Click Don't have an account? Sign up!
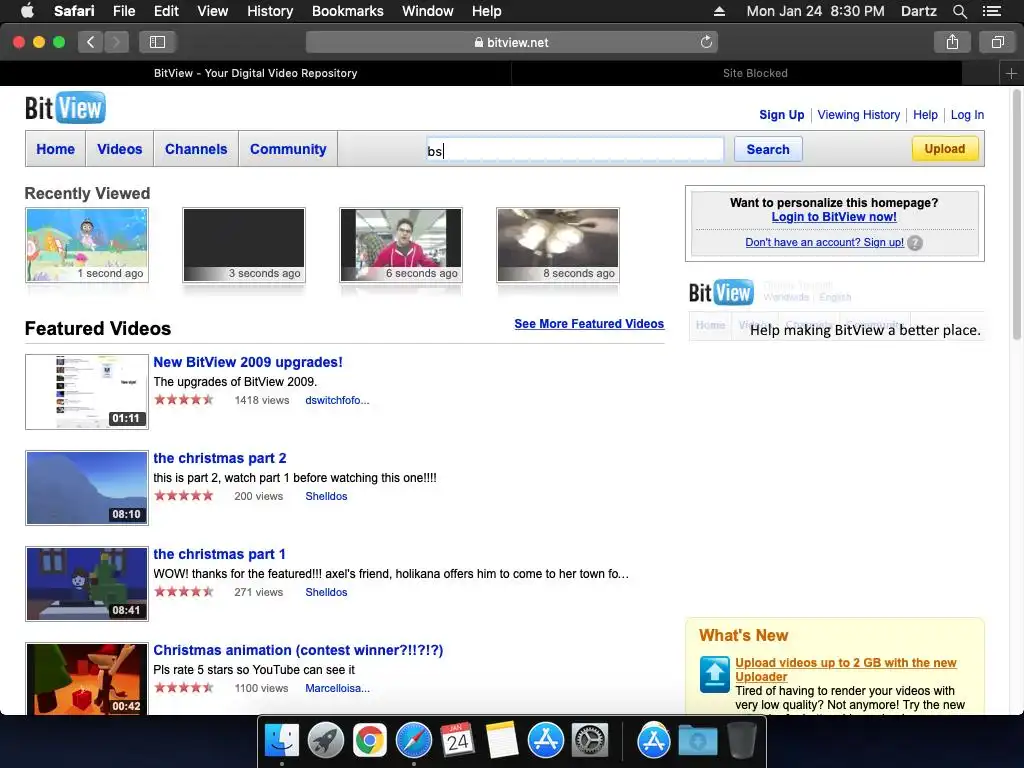 pos(824,242)
